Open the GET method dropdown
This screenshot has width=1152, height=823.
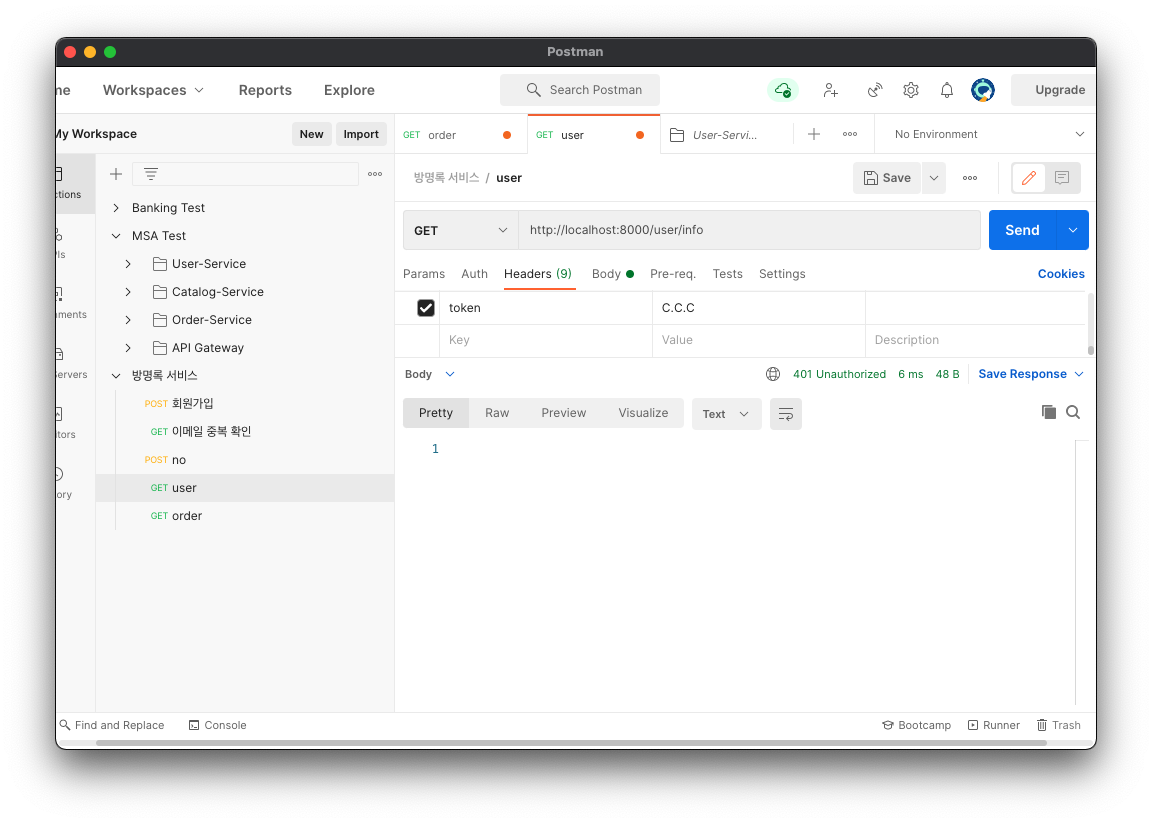pyautogui.click(x=461, y=230)
